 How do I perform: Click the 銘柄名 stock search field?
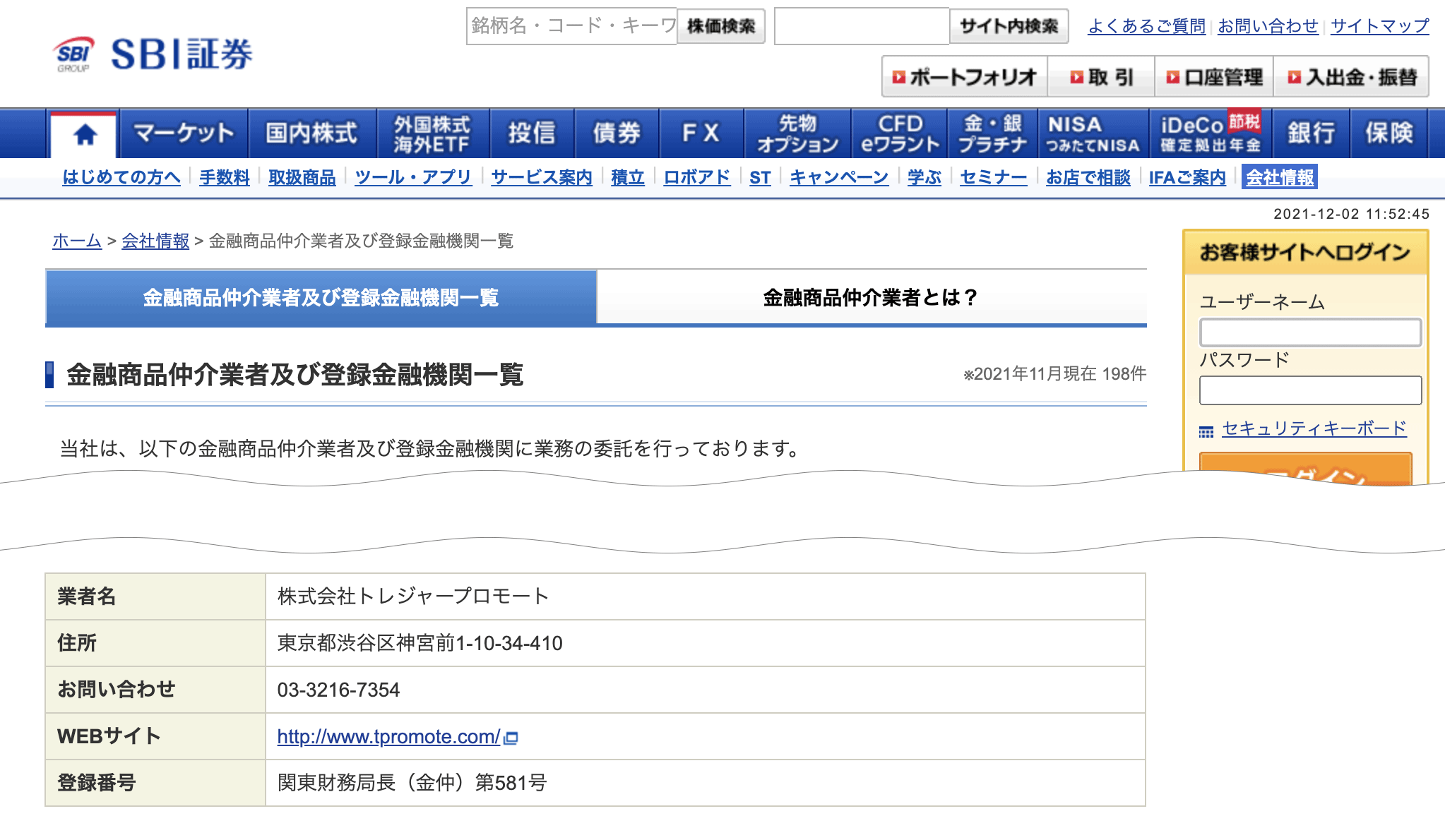(x=571, y=26)
